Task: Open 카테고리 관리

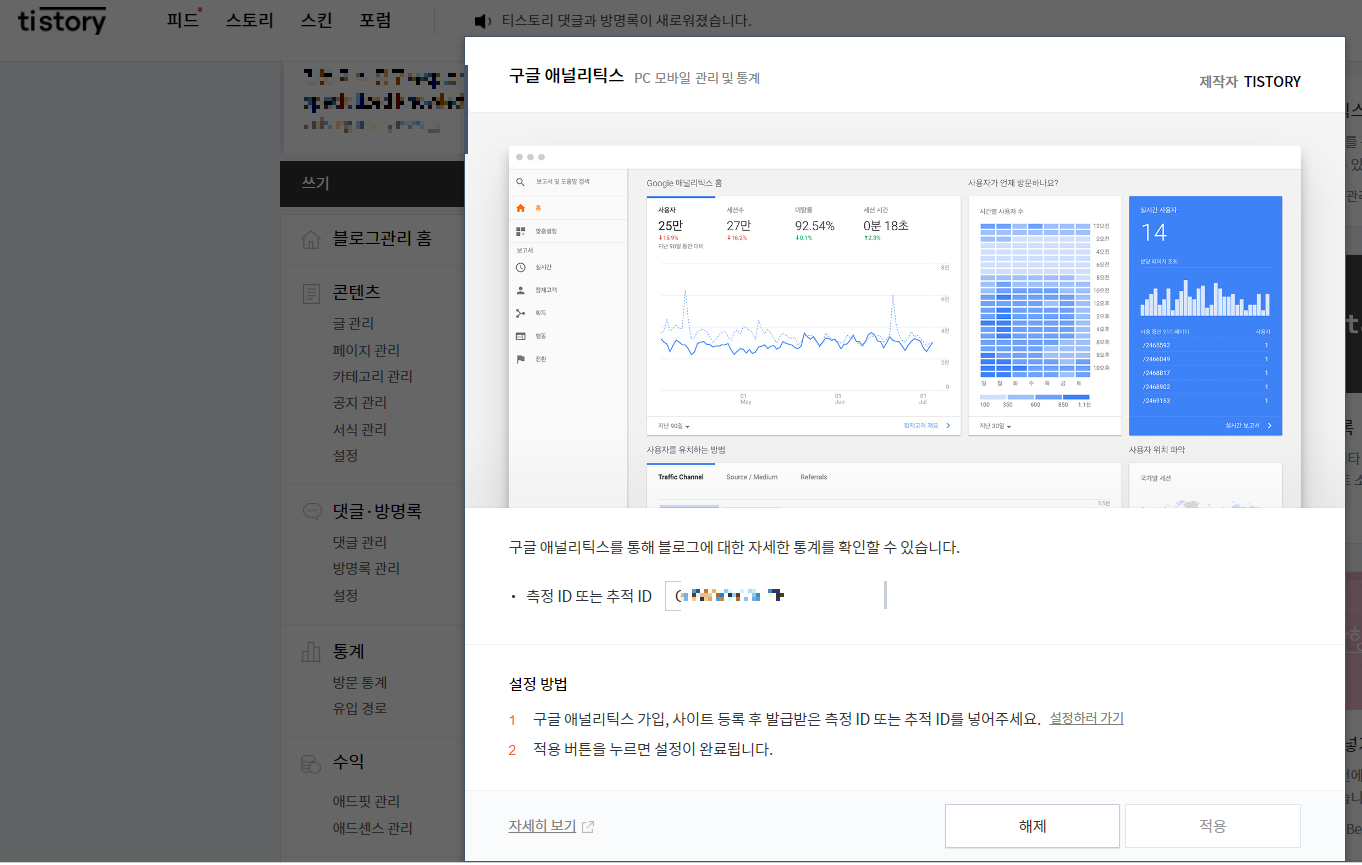Action: 373,377
